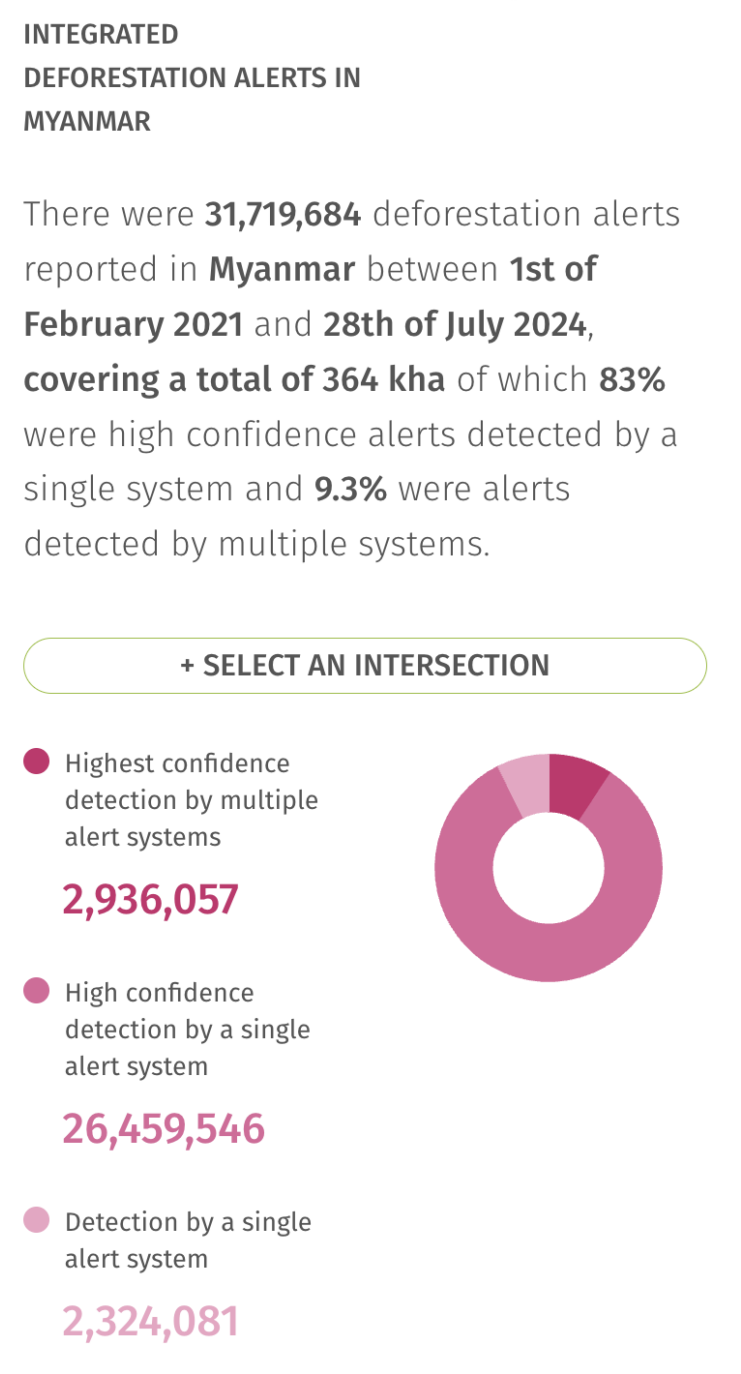Click the INTEGRATED DEFORESTATION ALERTS heading
Image resolution: width=741 pixels, height=1374 pixels.
pos(192,77)
